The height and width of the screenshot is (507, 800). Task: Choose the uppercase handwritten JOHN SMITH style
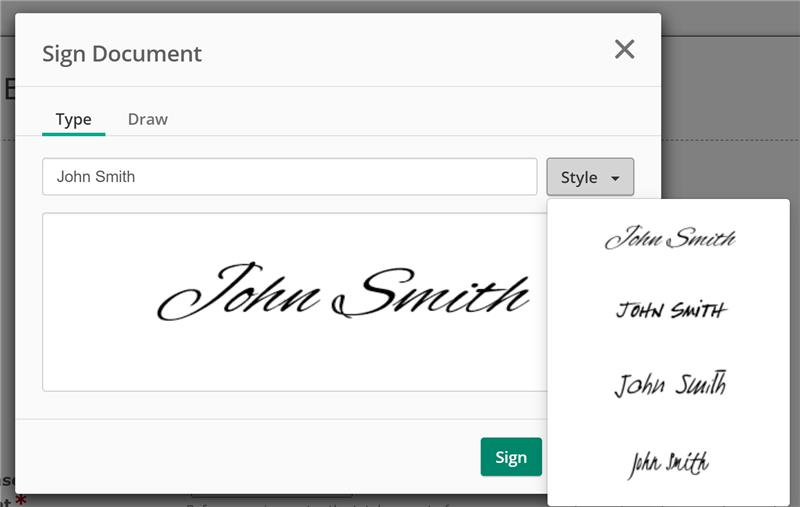(x=670, y=310)
